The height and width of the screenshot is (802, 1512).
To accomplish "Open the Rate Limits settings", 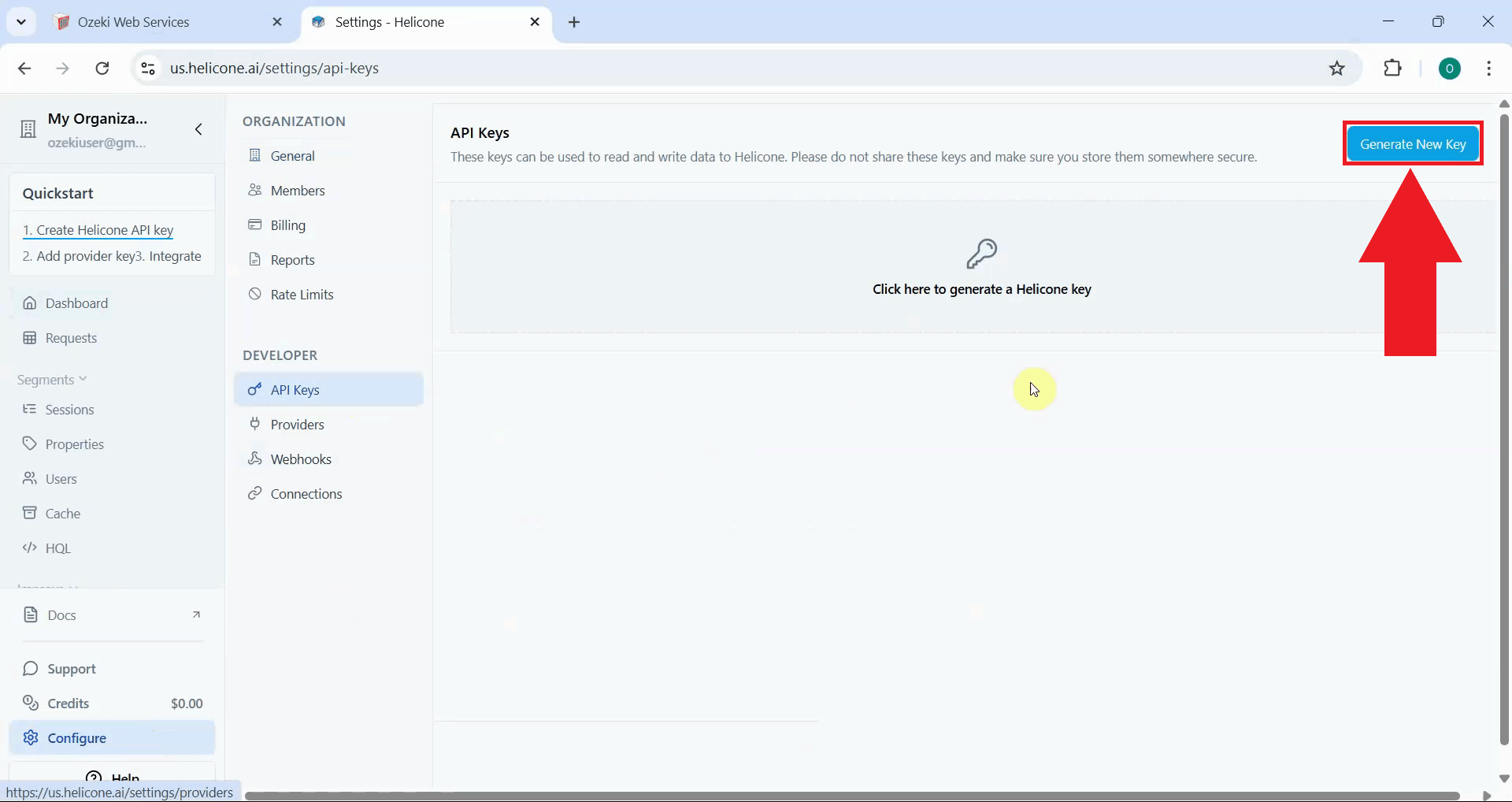I will [x=302, y=294].
